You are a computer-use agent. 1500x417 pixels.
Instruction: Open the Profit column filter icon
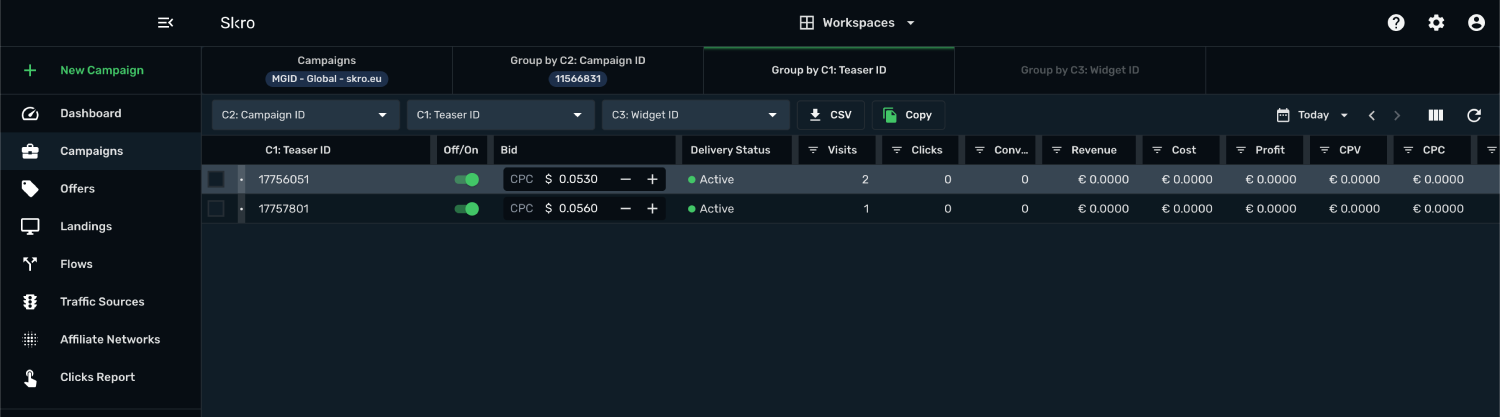click(1240, 150)
